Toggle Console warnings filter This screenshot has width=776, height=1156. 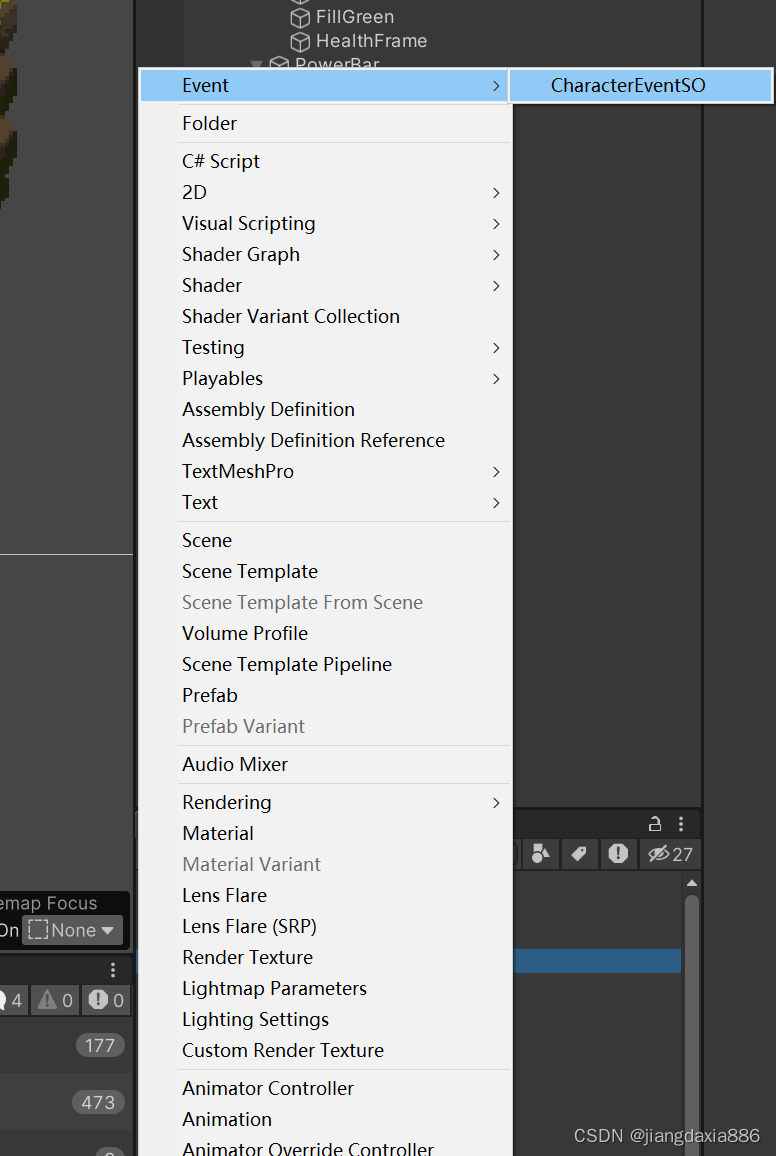[x=55, y=1000]
